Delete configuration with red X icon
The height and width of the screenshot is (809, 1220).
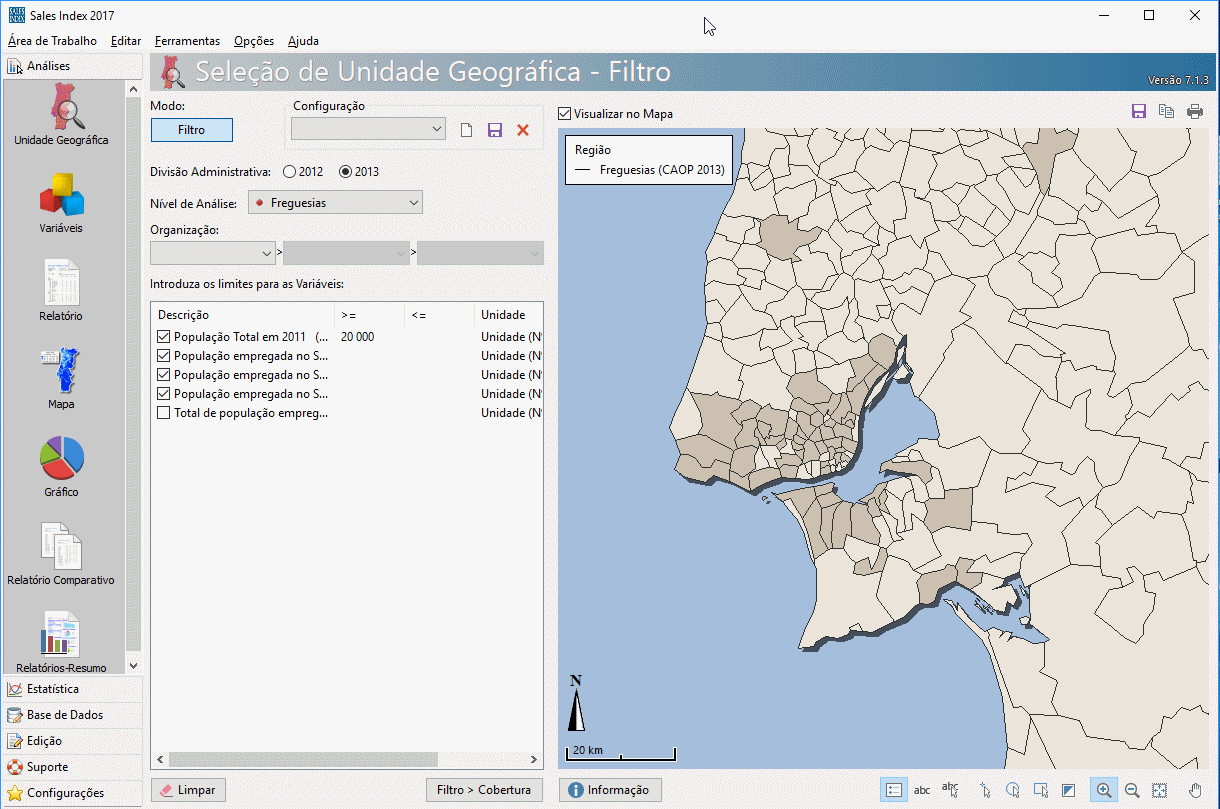tap(523, 130)
